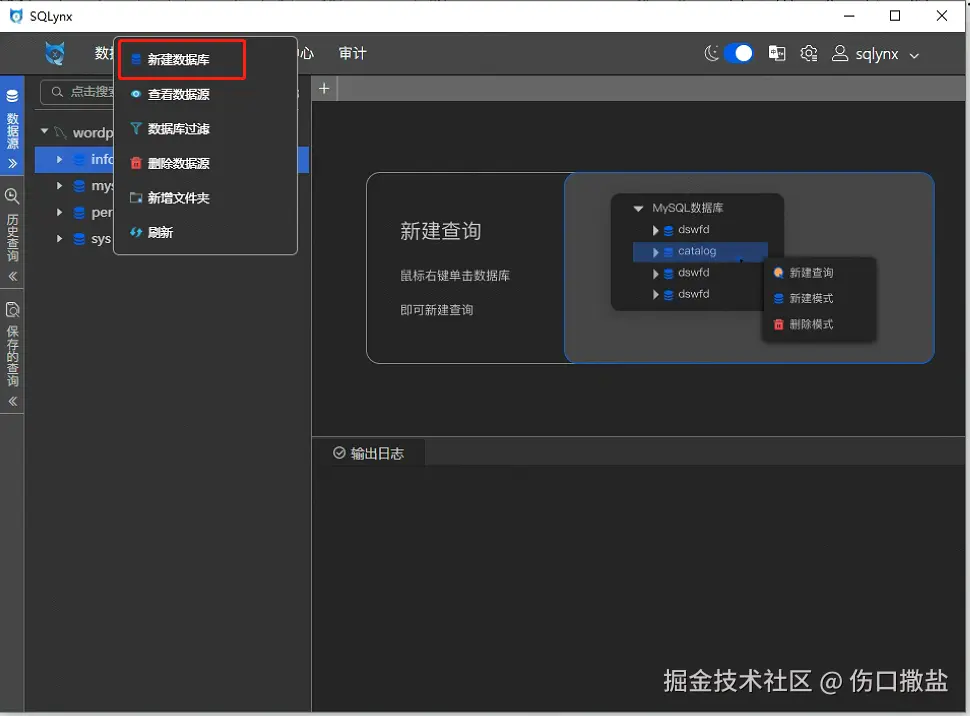
Task: Click the saved queries document icon
Action: [12, 309]
